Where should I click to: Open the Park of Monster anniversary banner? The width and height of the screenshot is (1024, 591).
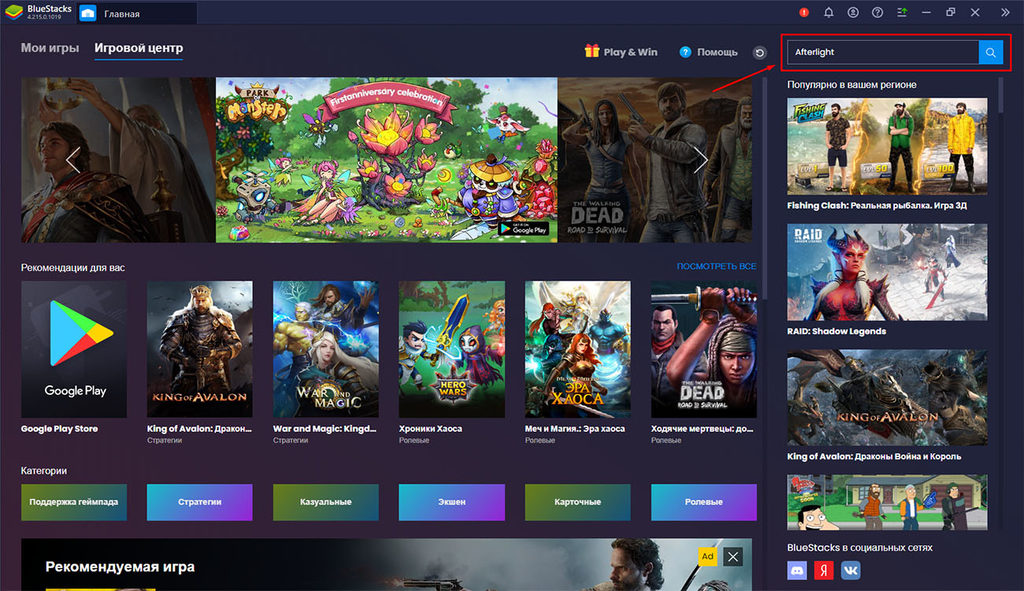[387, 160]
